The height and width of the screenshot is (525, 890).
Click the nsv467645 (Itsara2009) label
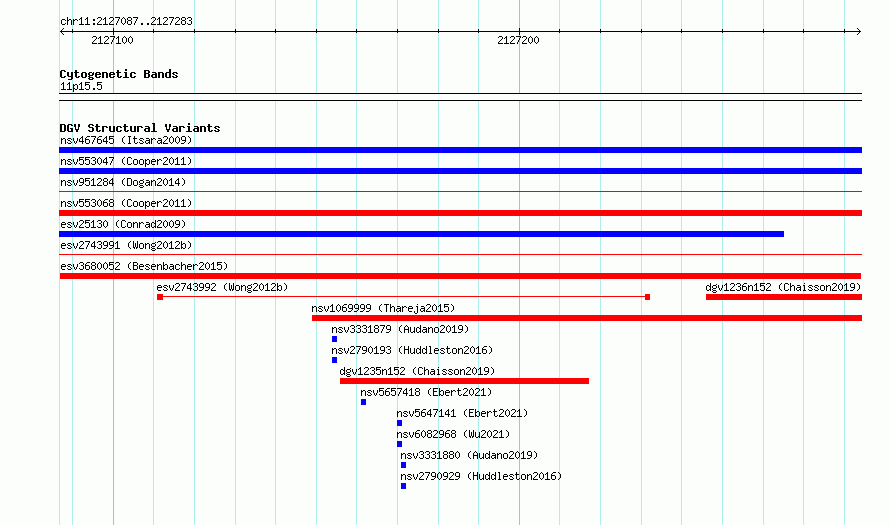[x=126, y=140]
